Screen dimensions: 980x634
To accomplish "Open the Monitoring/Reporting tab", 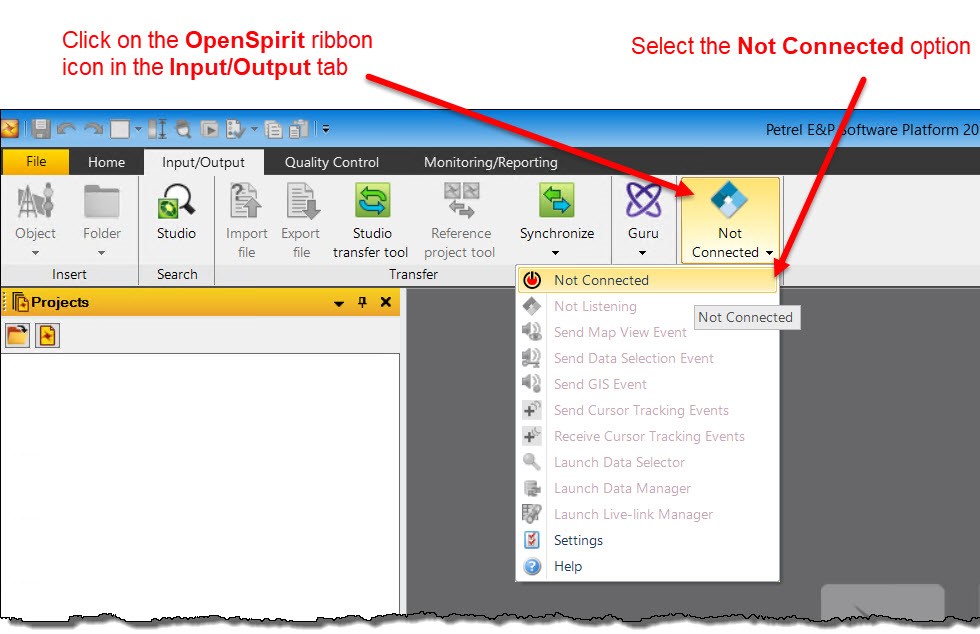I will [x=491, y=162].
